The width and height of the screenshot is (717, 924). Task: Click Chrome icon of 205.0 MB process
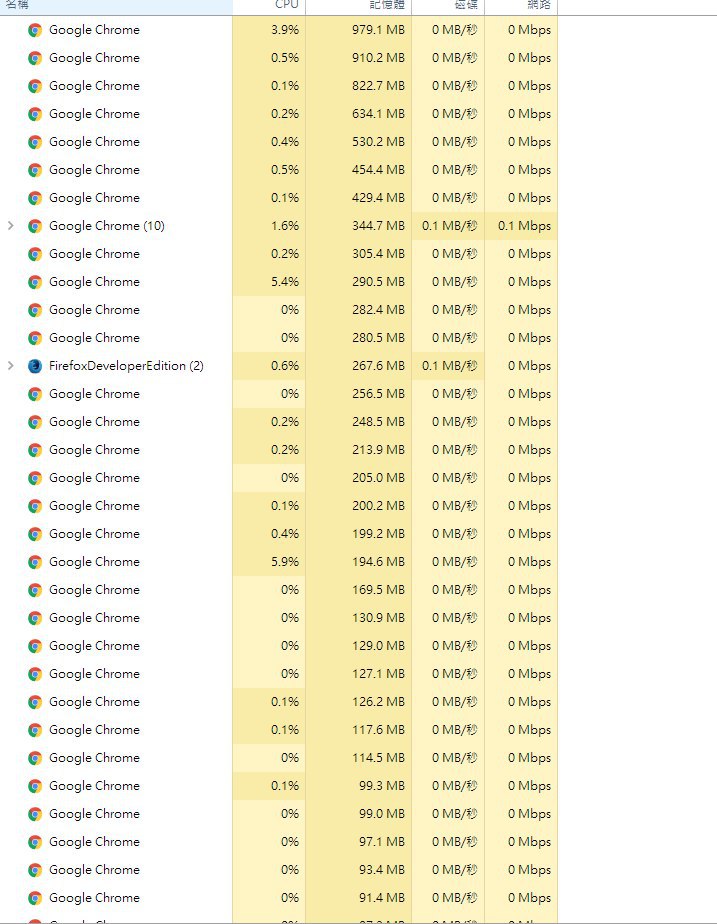[35, 478]
